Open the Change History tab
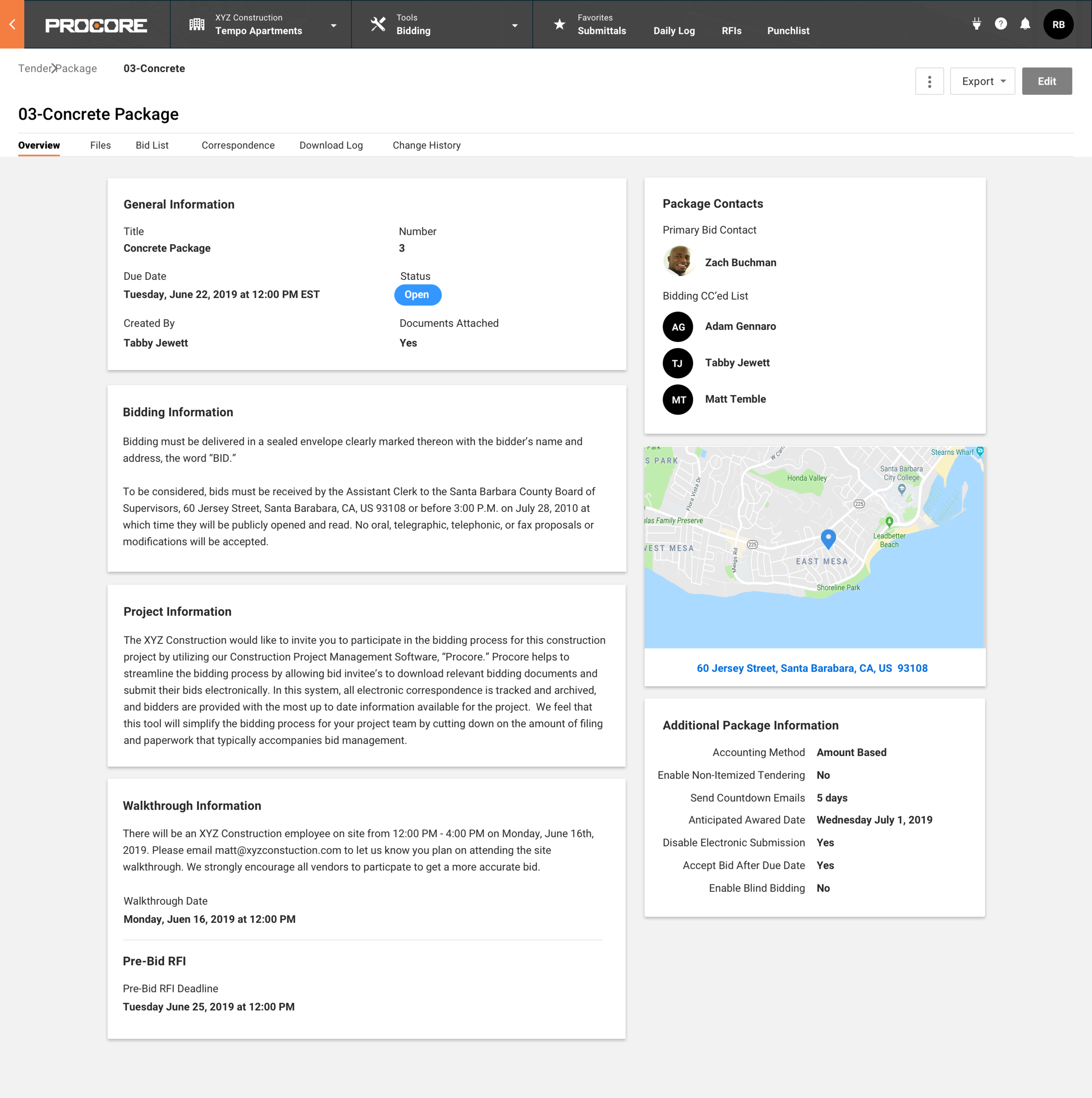This screenshot has width=1092, height=1098. point(427,145)
